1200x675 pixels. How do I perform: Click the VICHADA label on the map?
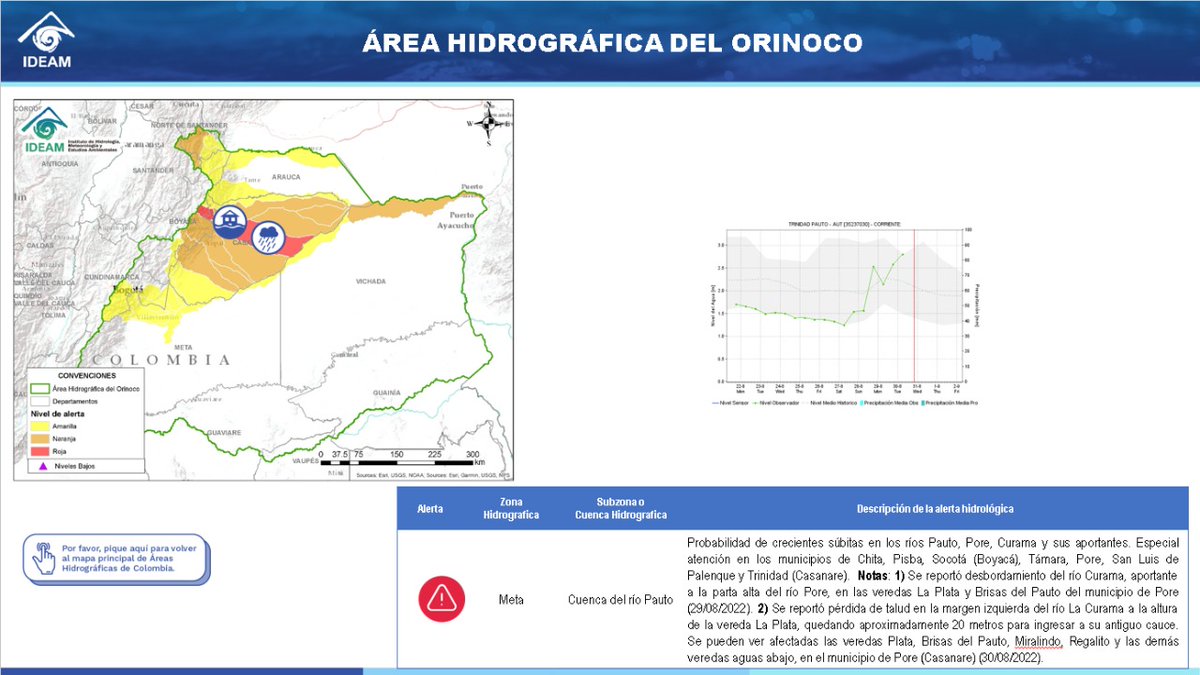369,281
